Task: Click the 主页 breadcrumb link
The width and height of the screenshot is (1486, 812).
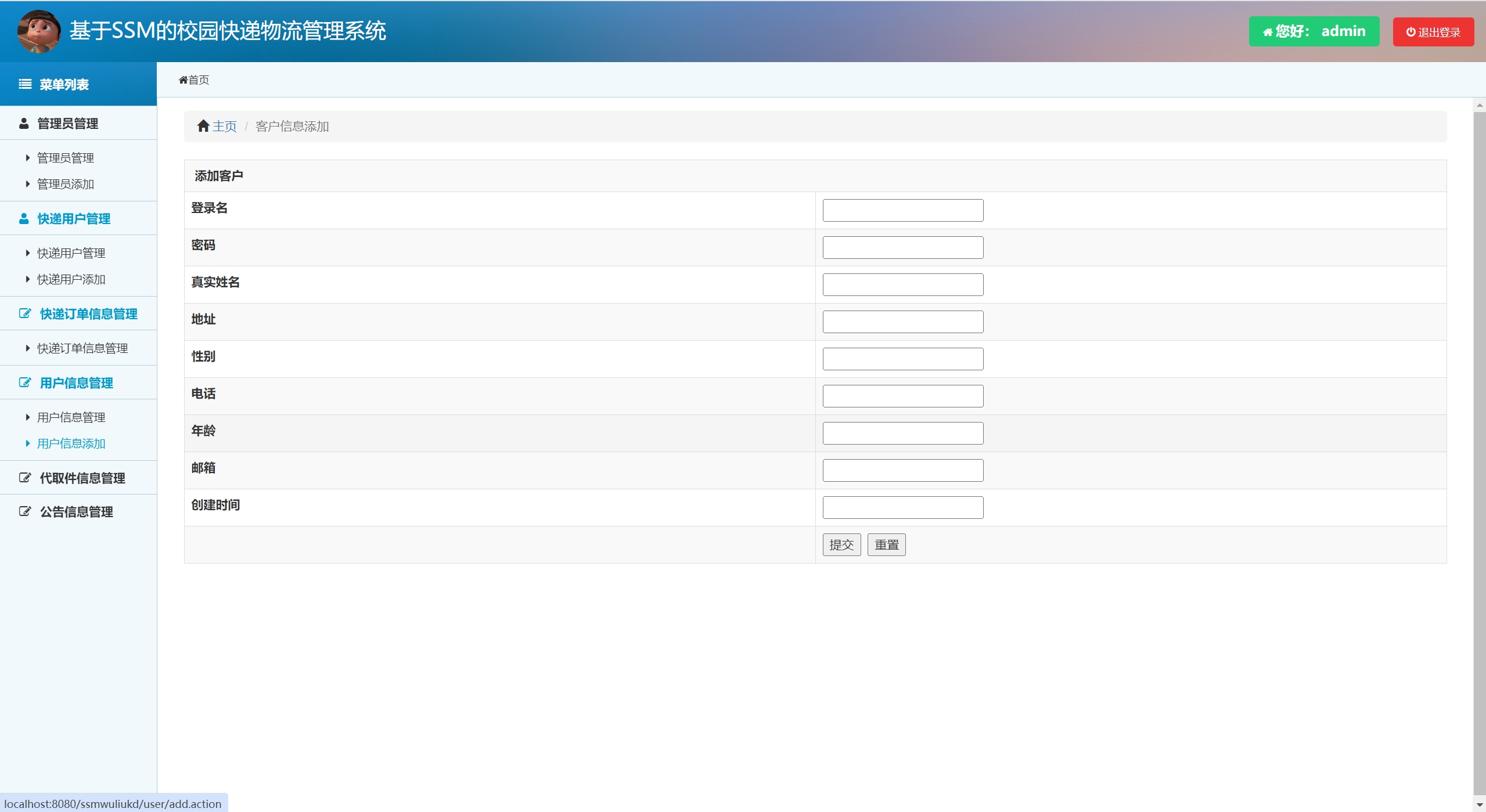Action: coord(224,127)
